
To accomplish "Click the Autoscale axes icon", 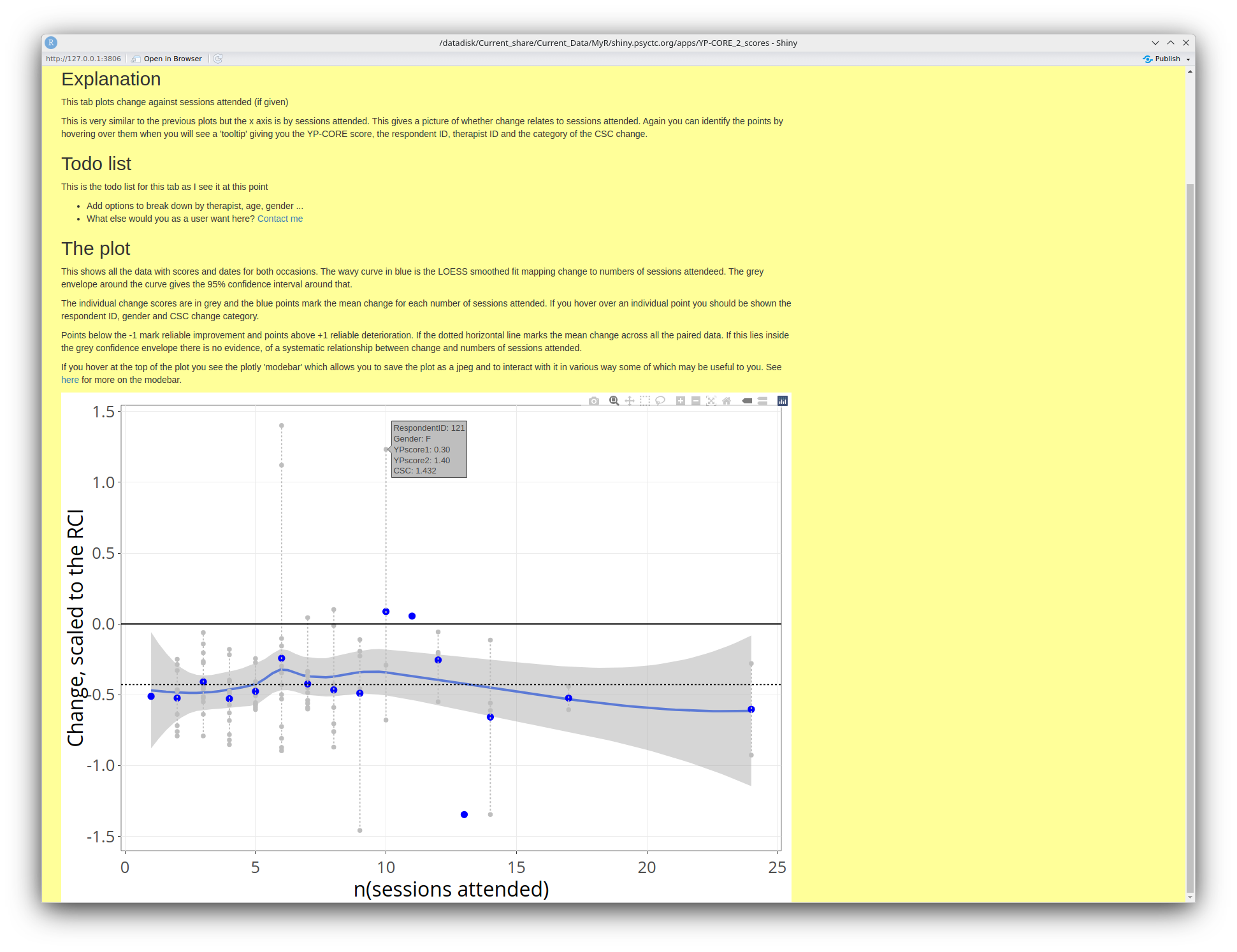I will pos(711,401).
